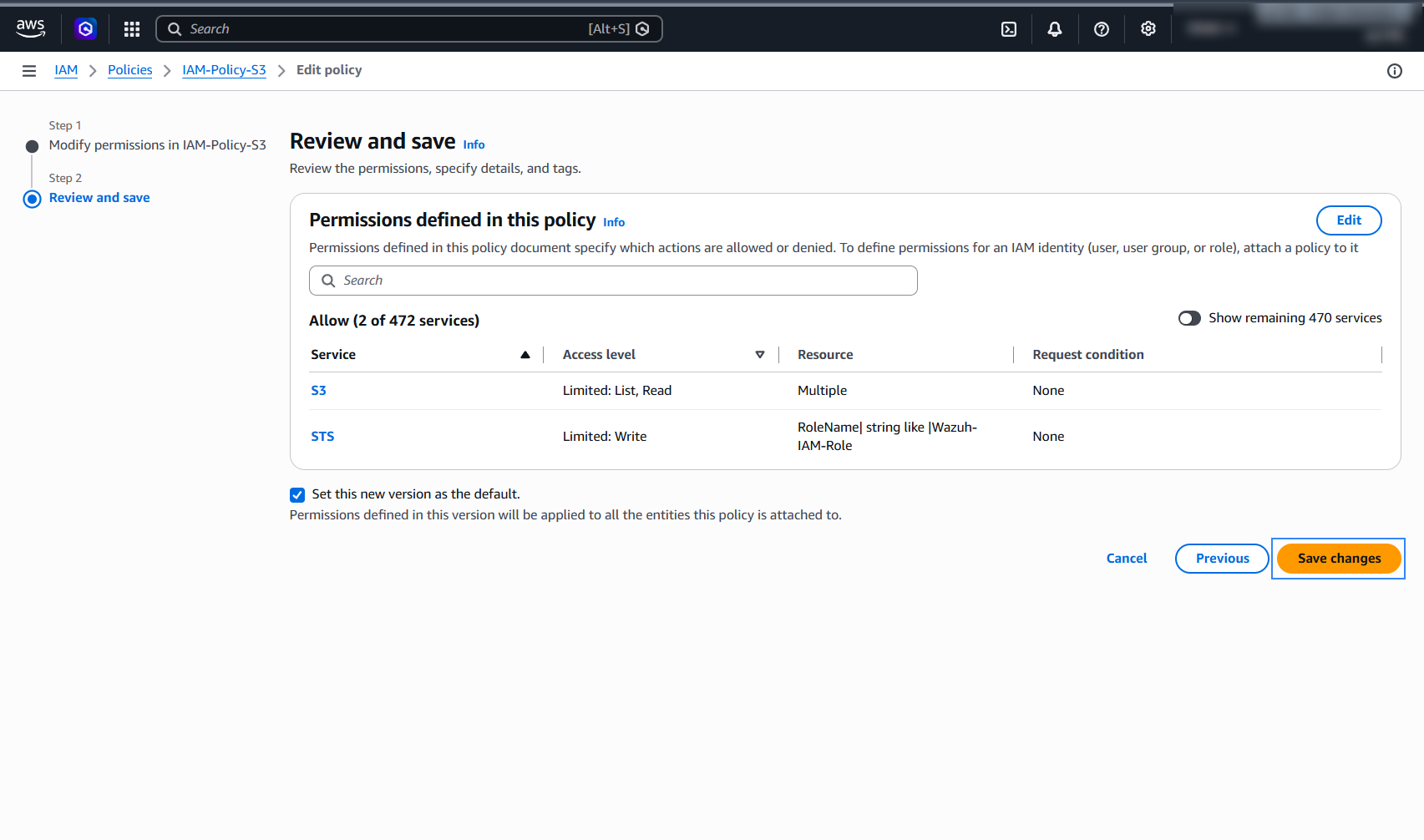Focus the permissions Search box
This screenshot has width=1424, height=840.
613,281
